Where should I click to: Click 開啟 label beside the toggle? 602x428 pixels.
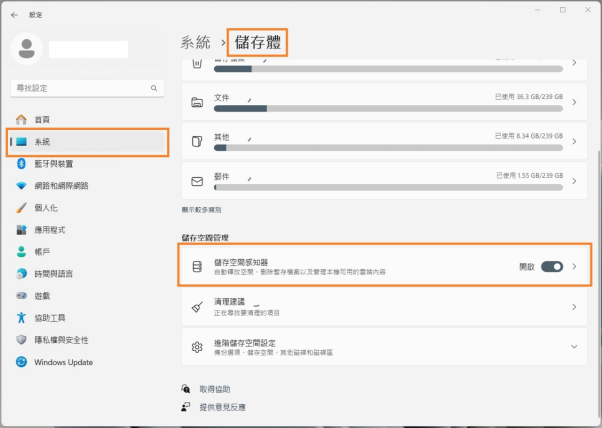pos(527,267)
